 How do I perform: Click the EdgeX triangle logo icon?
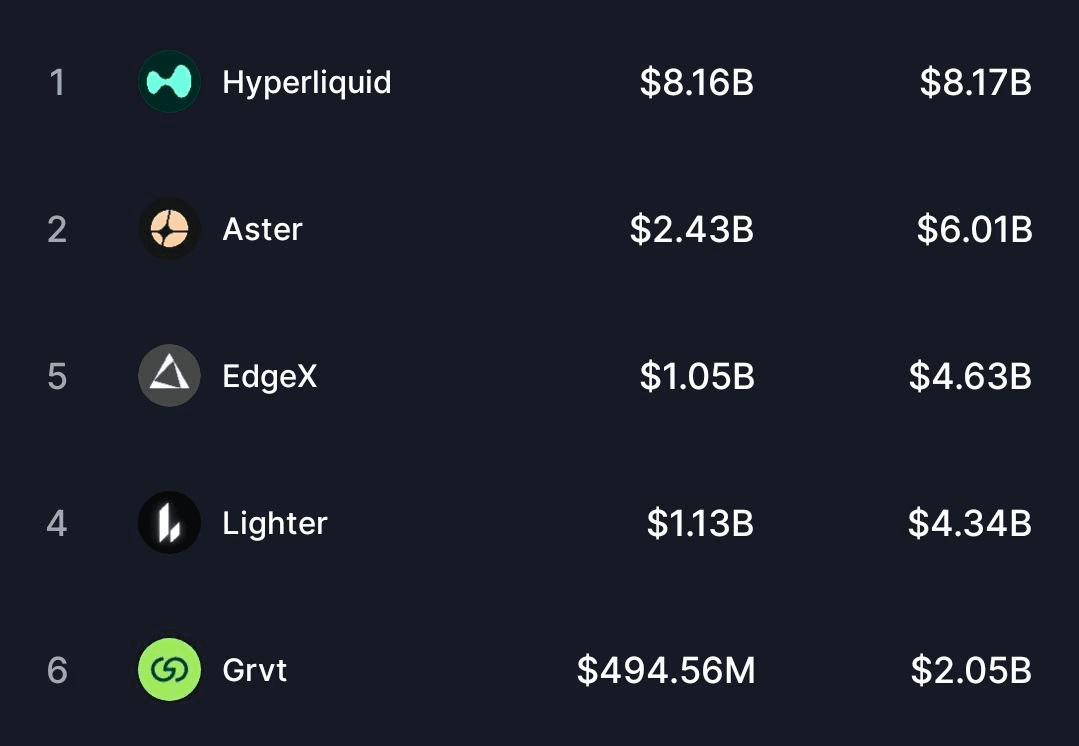click(x=169, y=376)
